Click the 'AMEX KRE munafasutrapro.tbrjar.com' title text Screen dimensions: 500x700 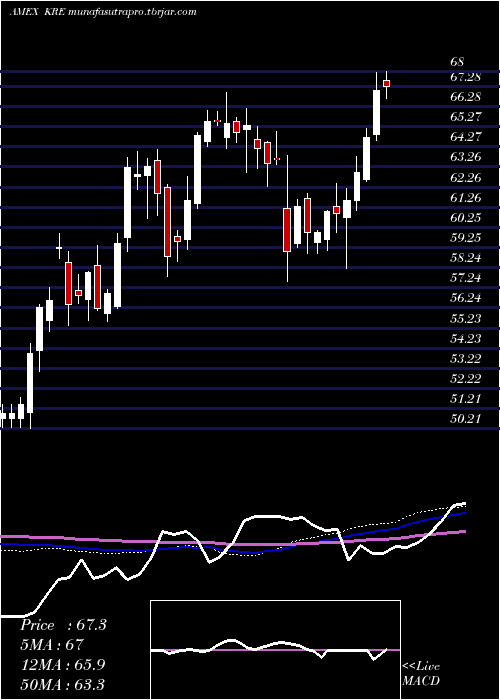103,12
